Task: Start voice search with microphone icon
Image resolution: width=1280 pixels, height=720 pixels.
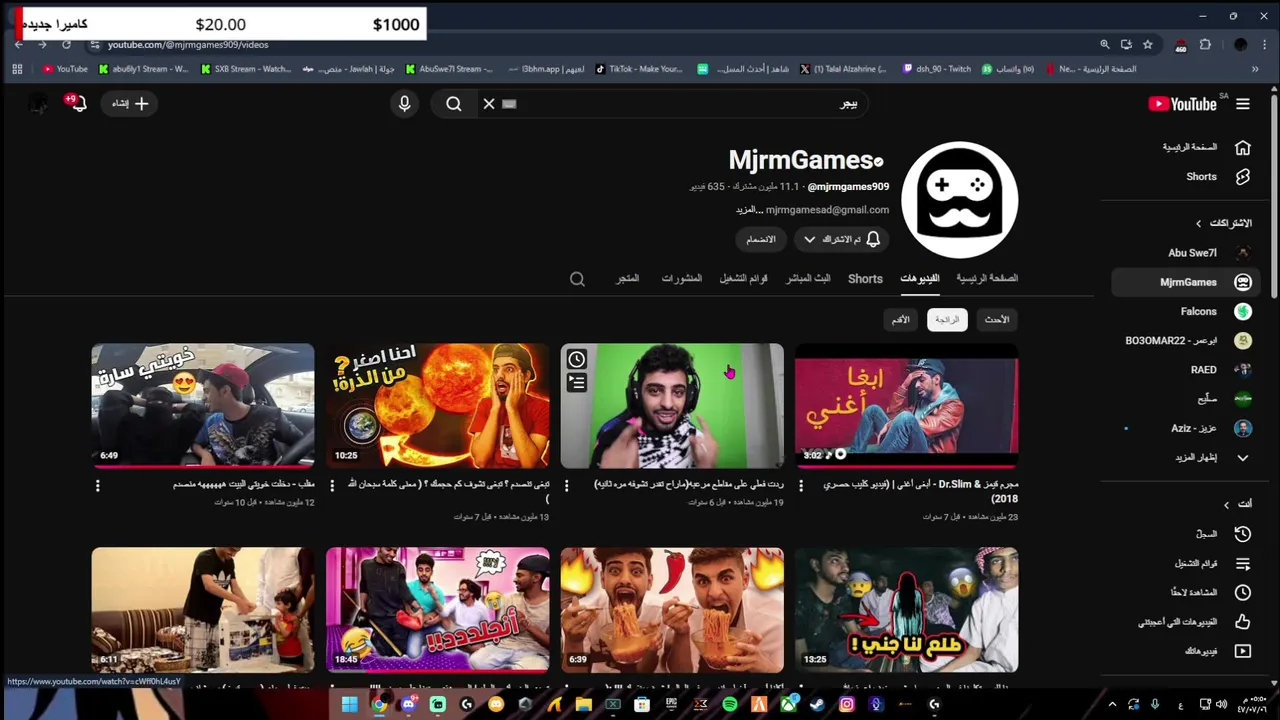Action: (404, 104)
